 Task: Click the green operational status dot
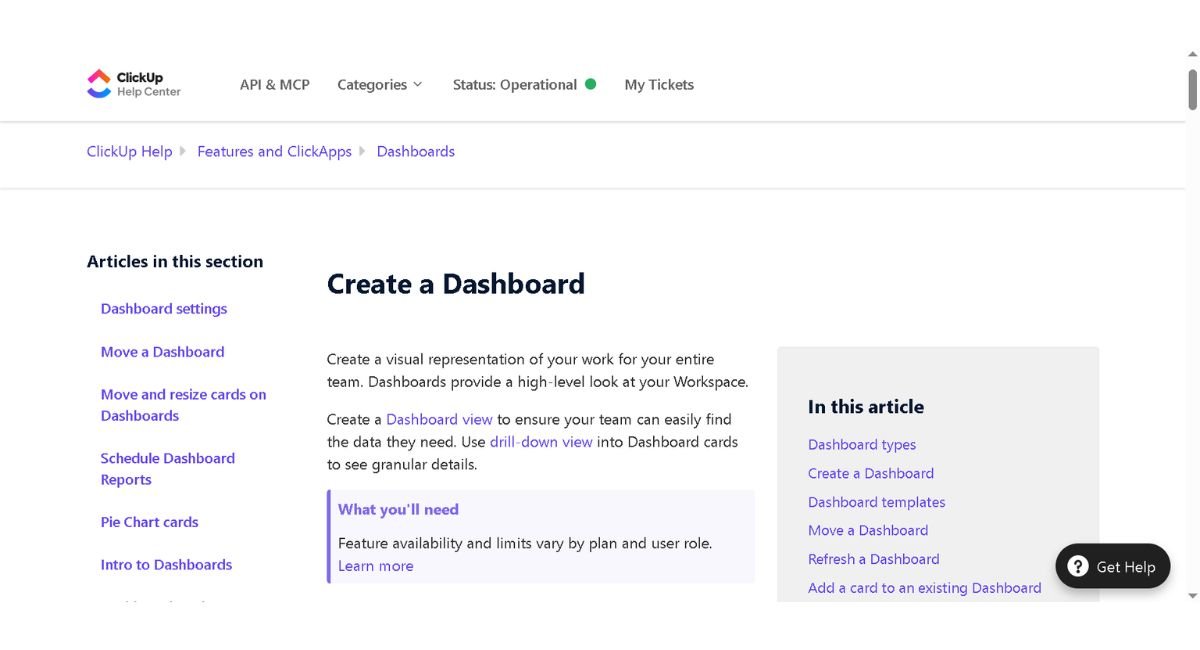tap(590, 84)
